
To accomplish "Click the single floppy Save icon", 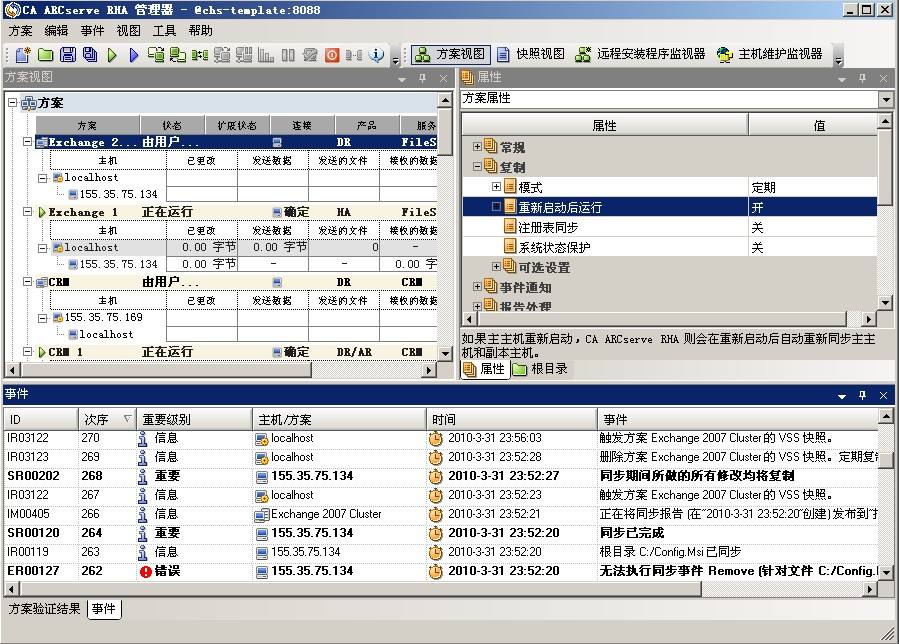I will point(68,54).
